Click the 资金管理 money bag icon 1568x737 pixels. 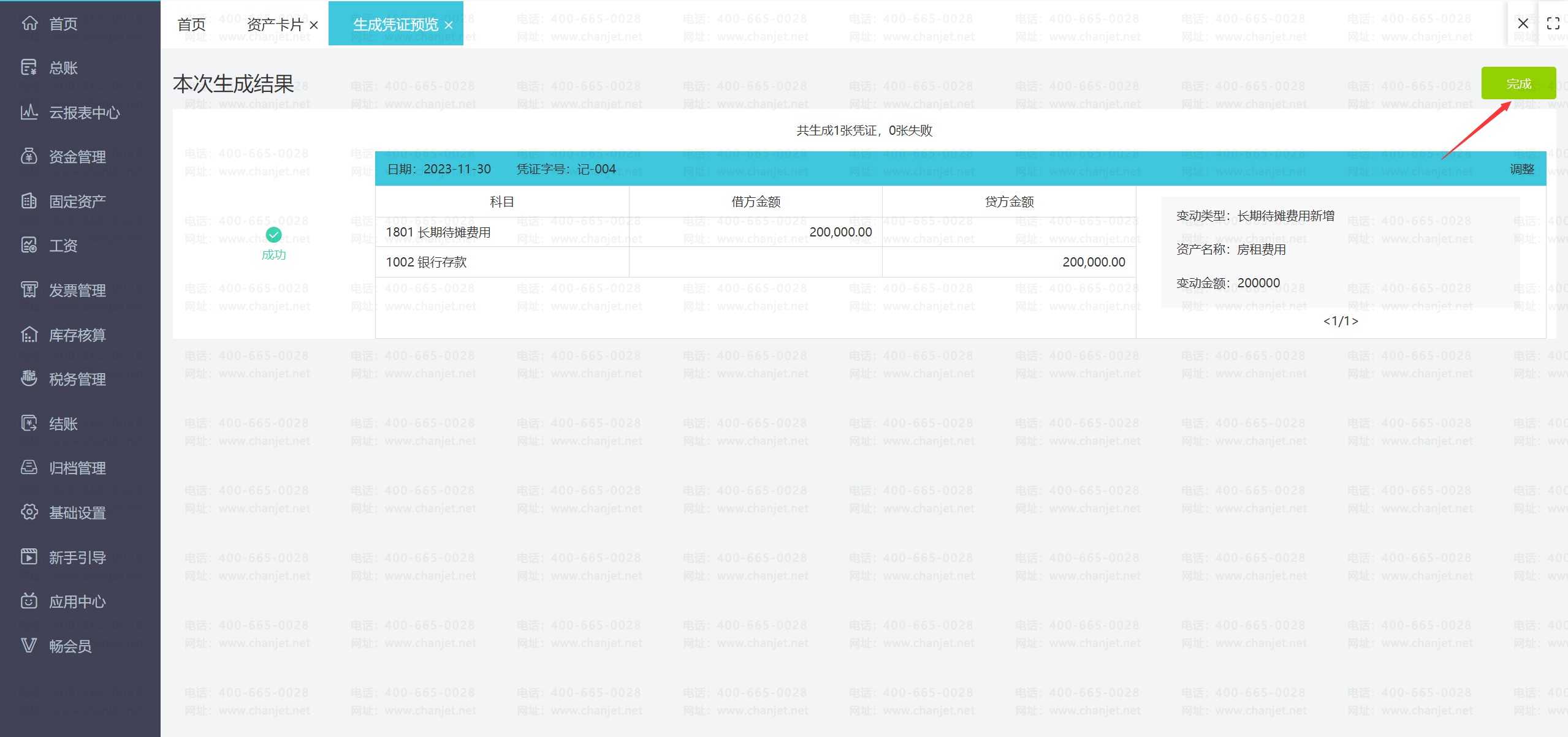29,156
